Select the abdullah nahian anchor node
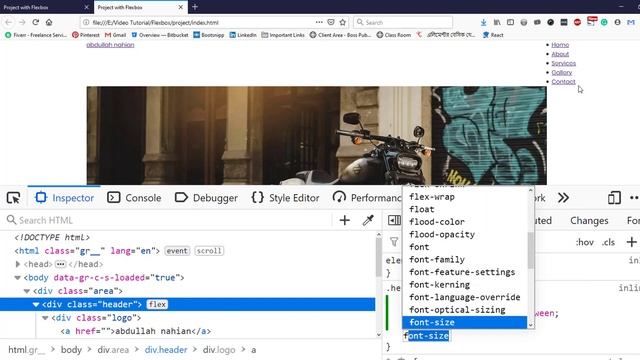 tap(136, 331)
